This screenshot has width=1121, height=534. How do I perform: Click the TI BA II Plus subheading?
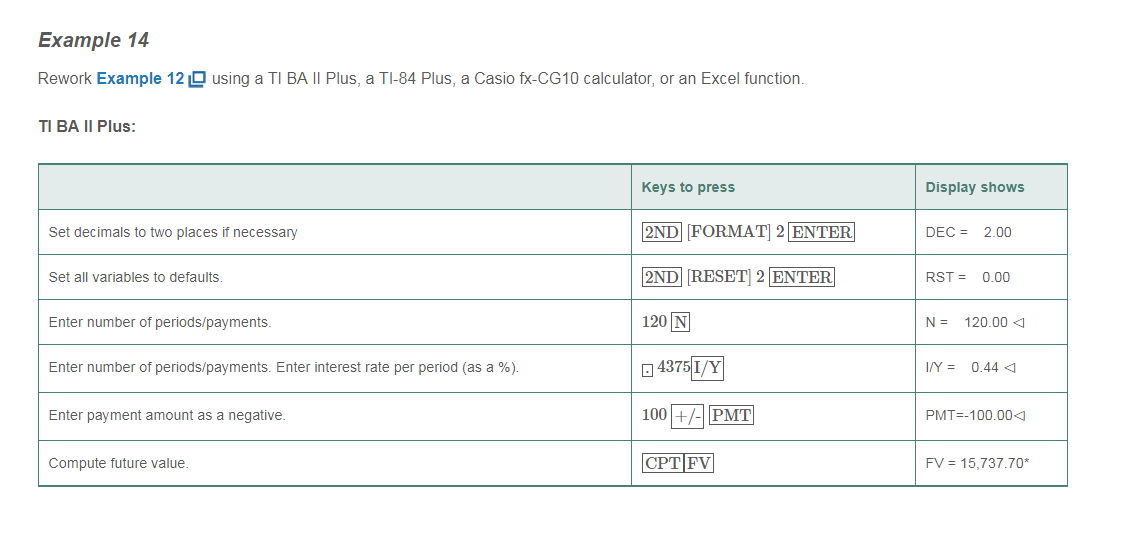click(x=86, y=127)
